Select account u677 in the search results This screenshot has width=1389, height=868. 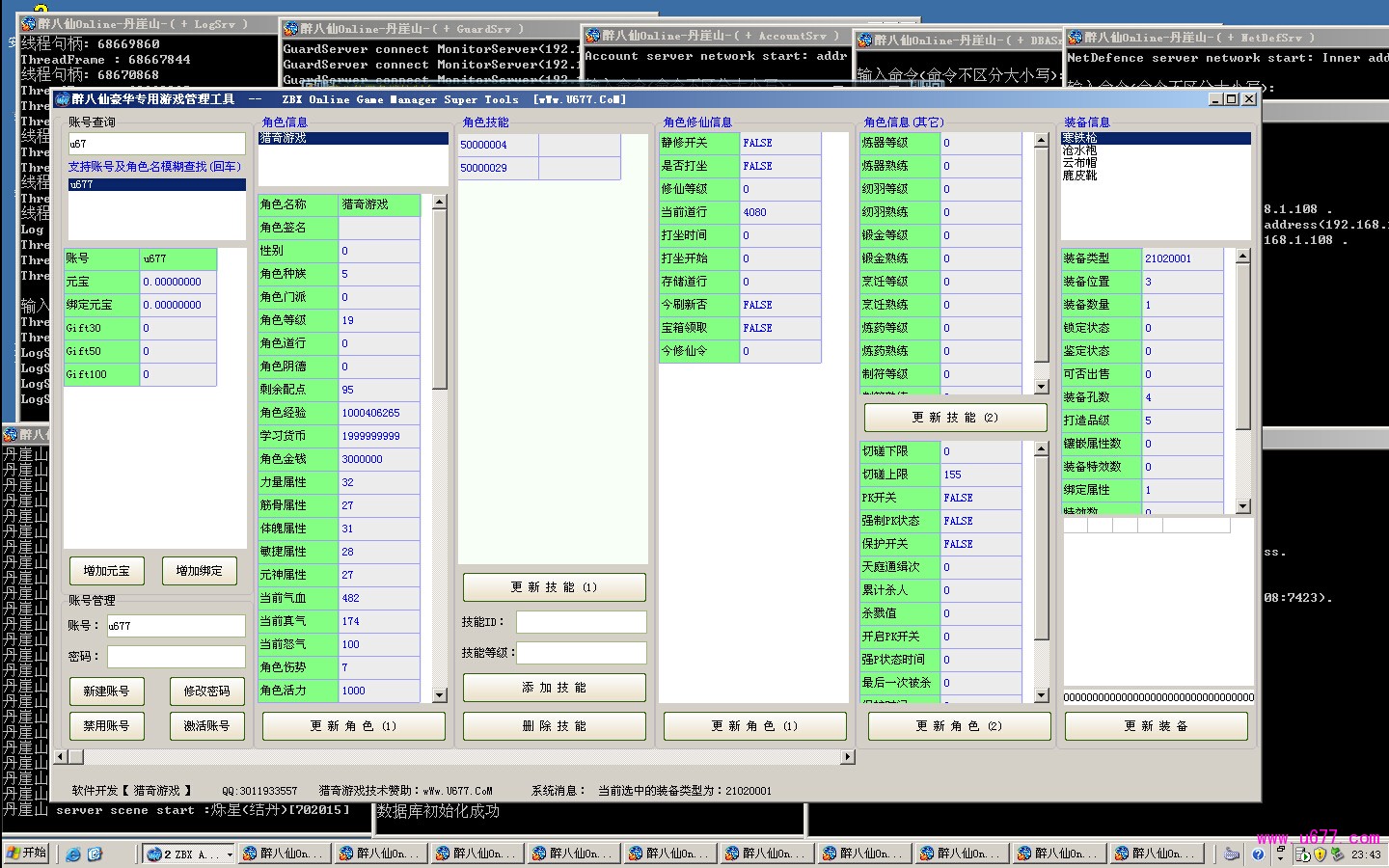(82, 184)
